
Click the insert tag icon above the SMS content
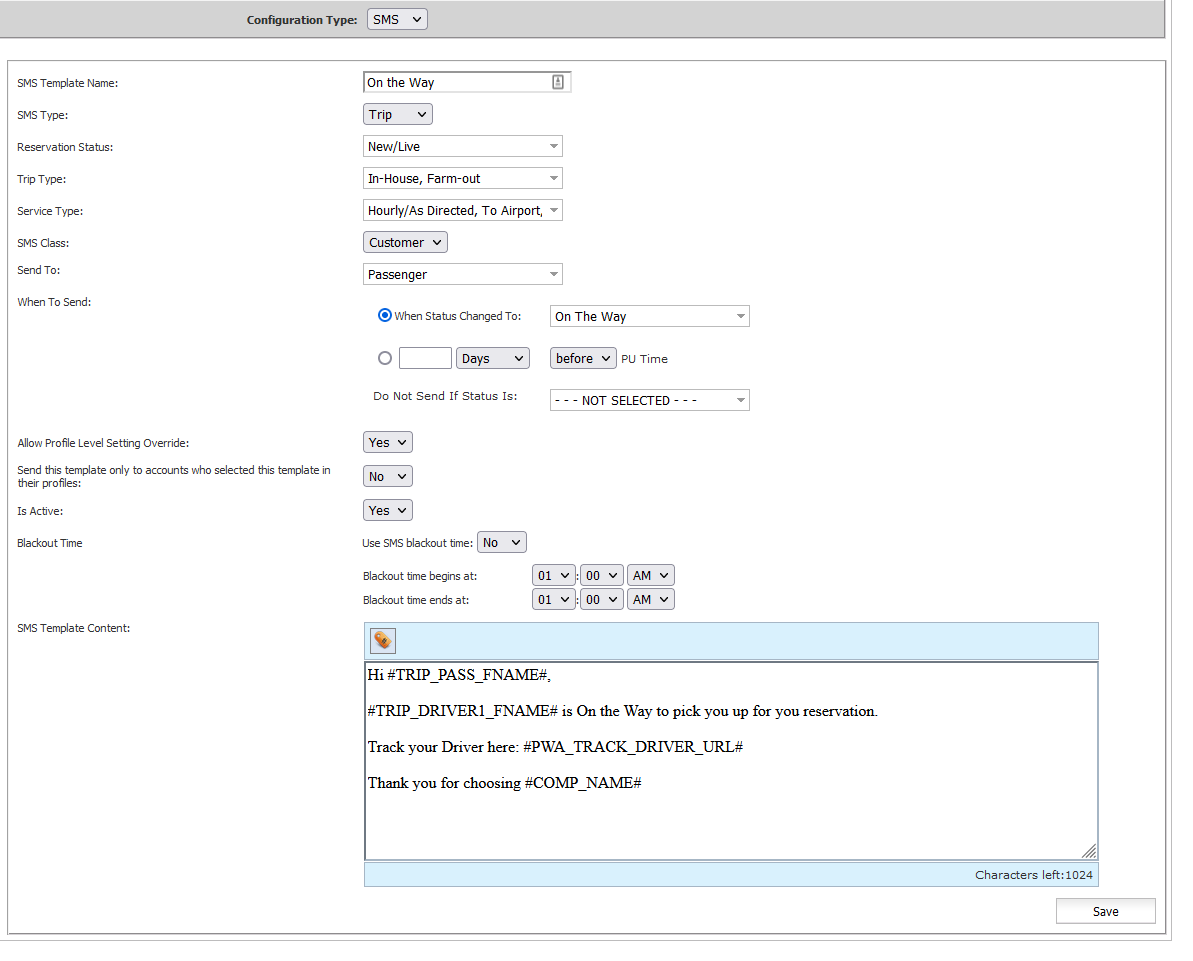click(x=382, y=641)
